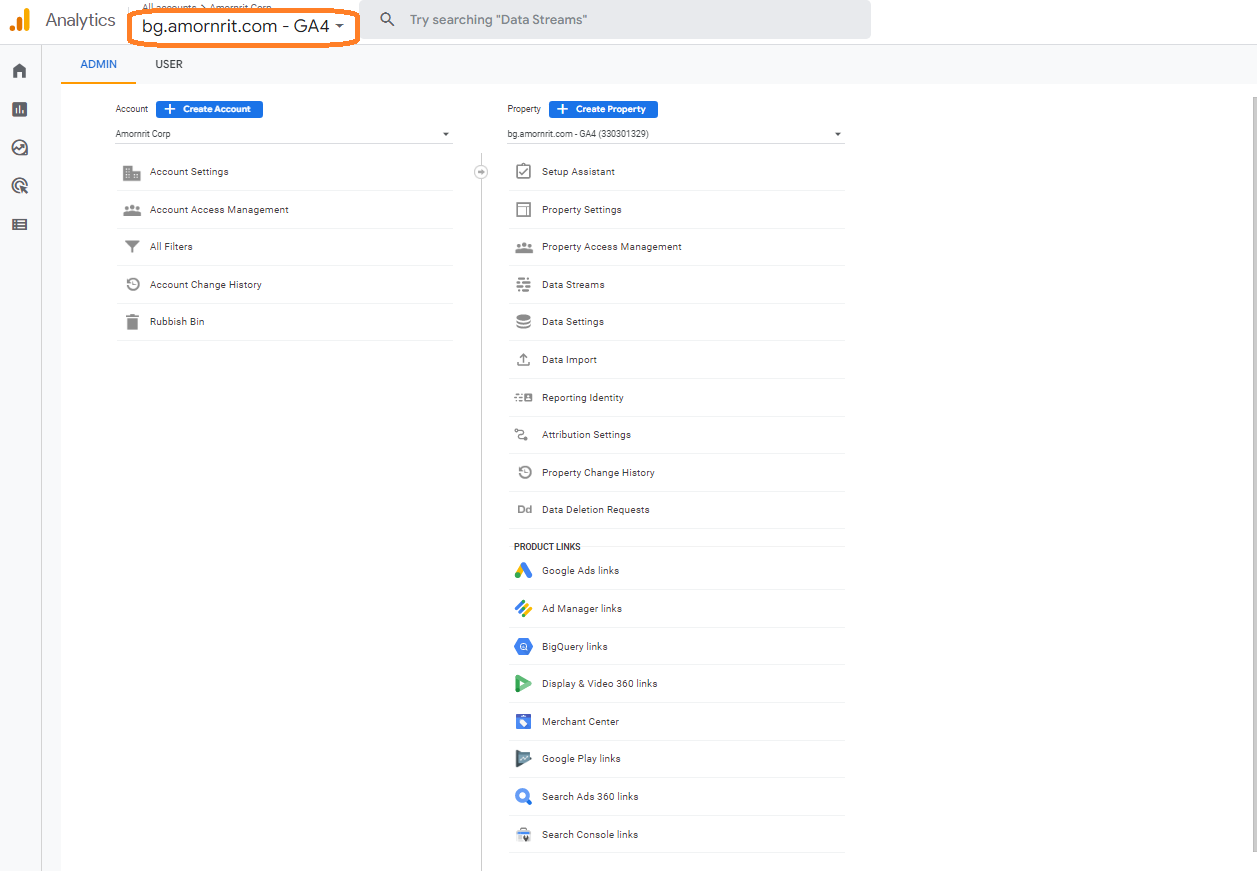1257x871 pixels.
Task: Click the Google Ads links icon
Action: pos(523,571)
